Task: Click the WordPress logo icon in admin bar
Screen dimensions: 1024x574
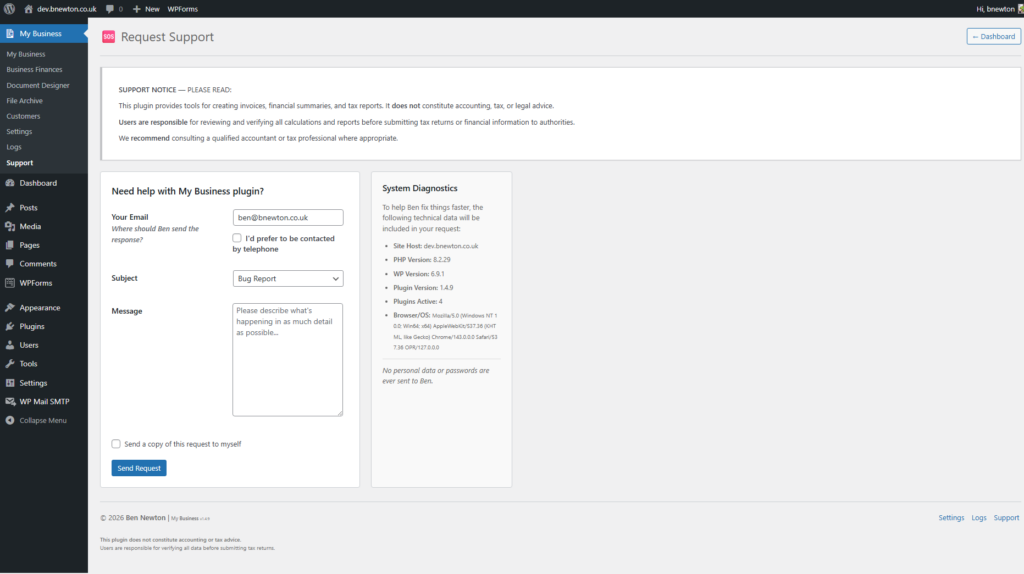Action: pos(9,8)
